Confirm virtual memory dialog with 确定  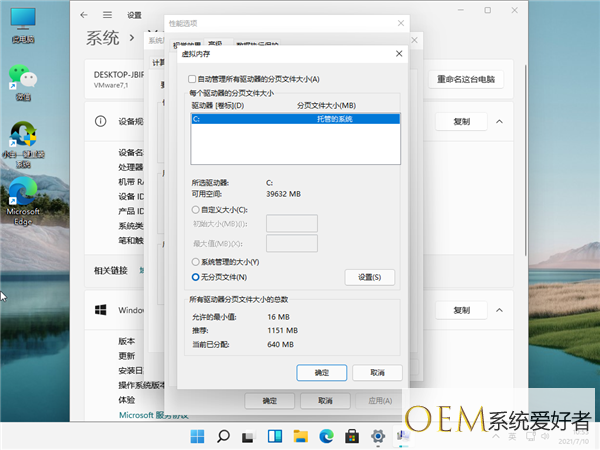[x=321, y=371]
